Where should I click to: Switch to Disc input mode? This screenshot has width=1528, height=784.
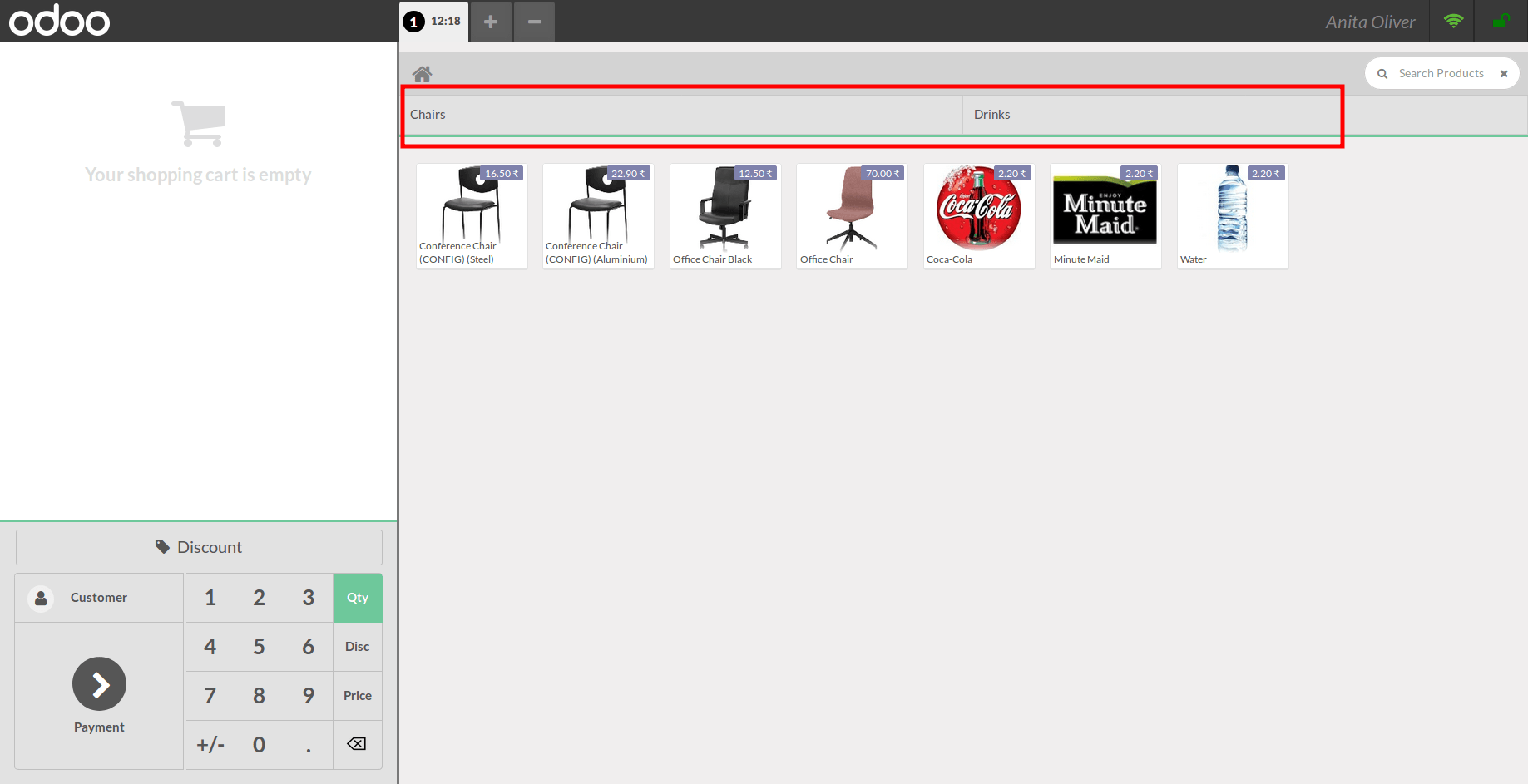click(357, 646)
